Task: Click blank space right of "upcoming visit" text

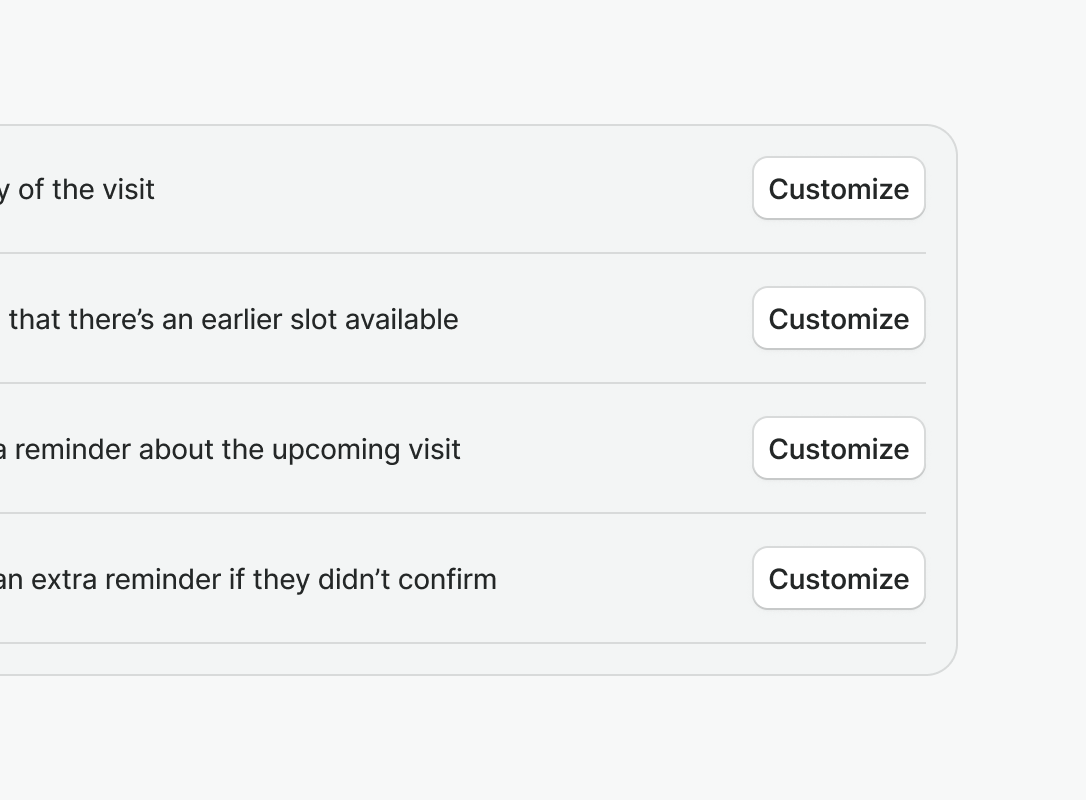Action: click(x=600, y=450)
